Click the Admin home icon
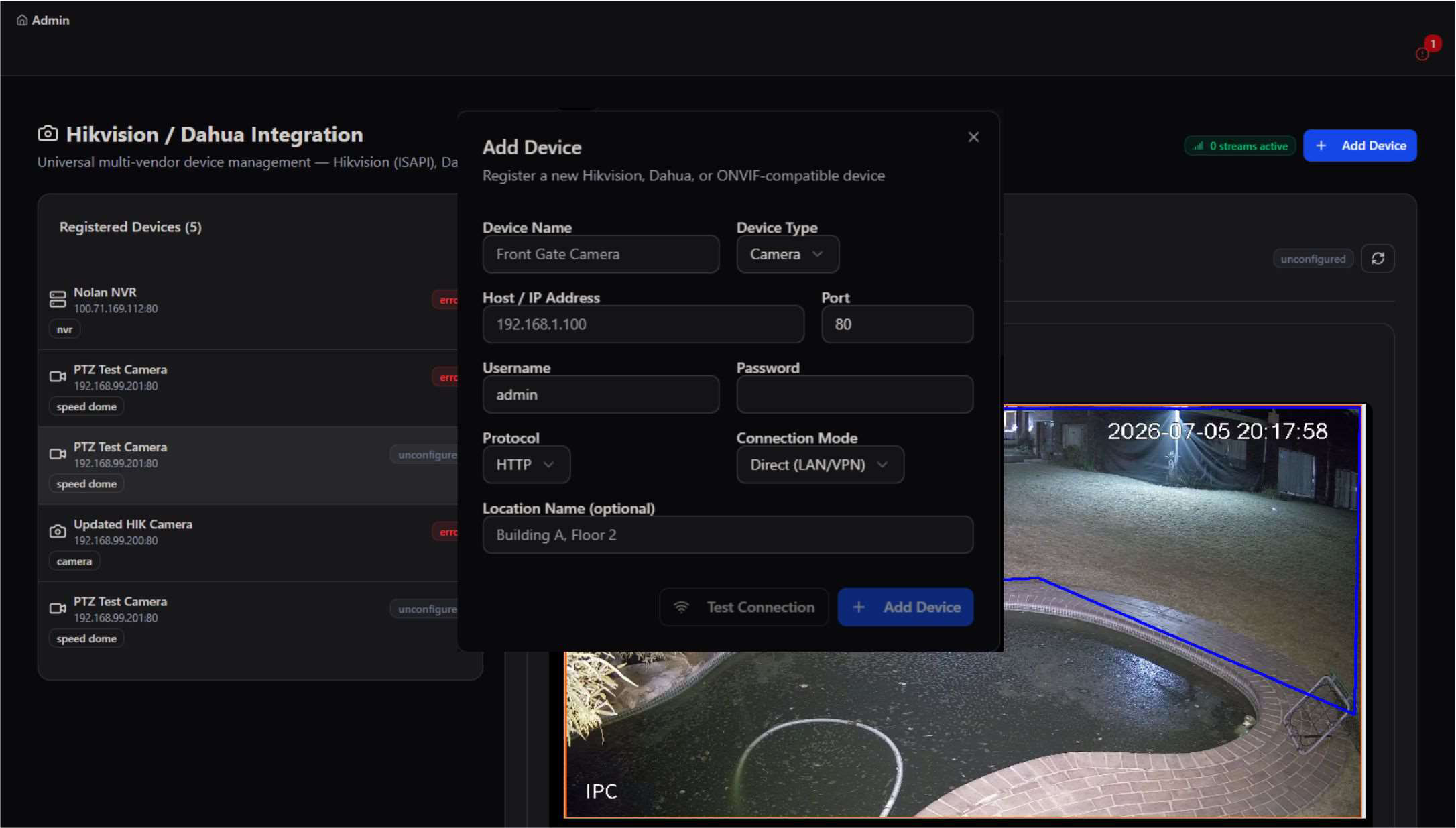 (22, 20)
